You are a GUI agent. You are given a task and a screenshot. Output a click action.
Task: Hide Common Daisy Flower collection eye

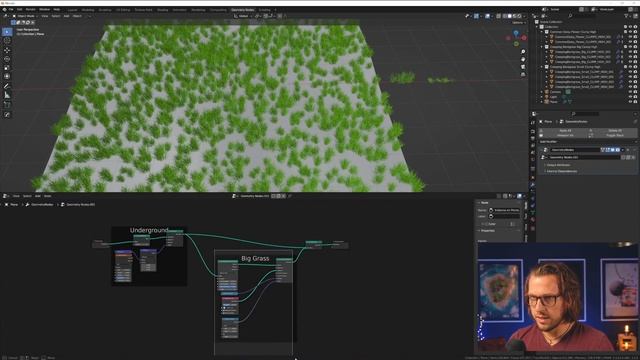tap(630, 32)
